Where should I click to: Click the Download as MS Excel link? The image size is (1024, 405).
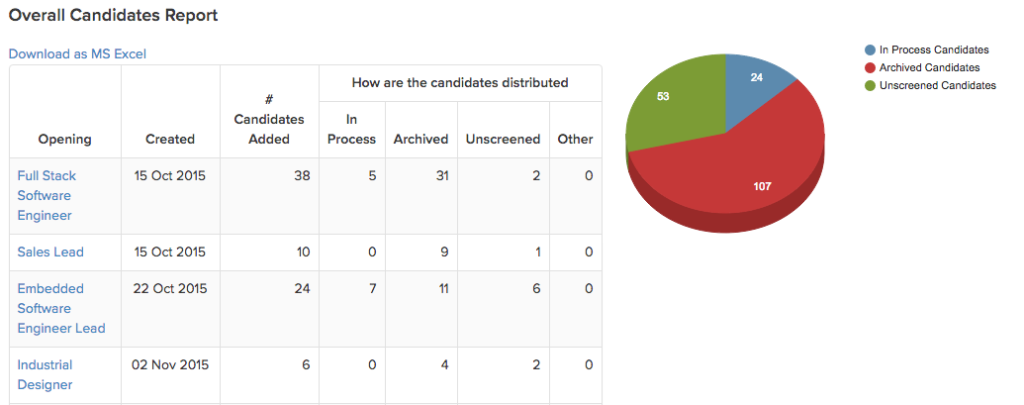pyautogui.click(x=78, y=54)
